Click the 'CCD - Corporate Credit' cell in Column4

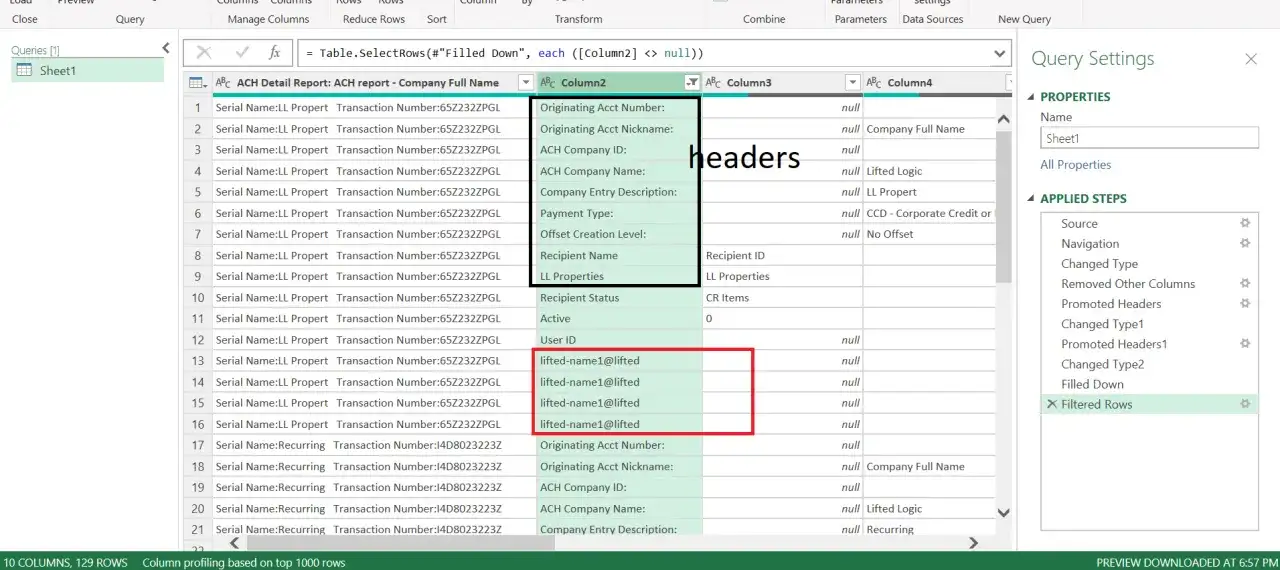coord(930,213)
